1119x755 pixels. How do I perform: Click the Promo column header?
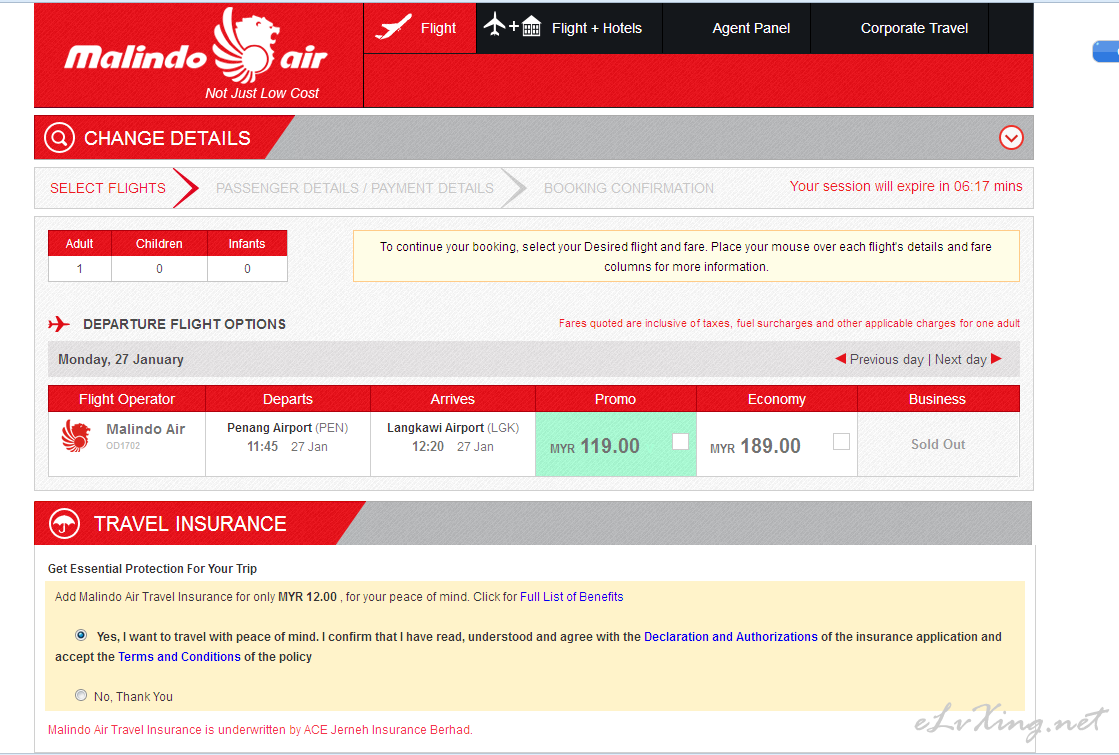(x=615, y=399)
